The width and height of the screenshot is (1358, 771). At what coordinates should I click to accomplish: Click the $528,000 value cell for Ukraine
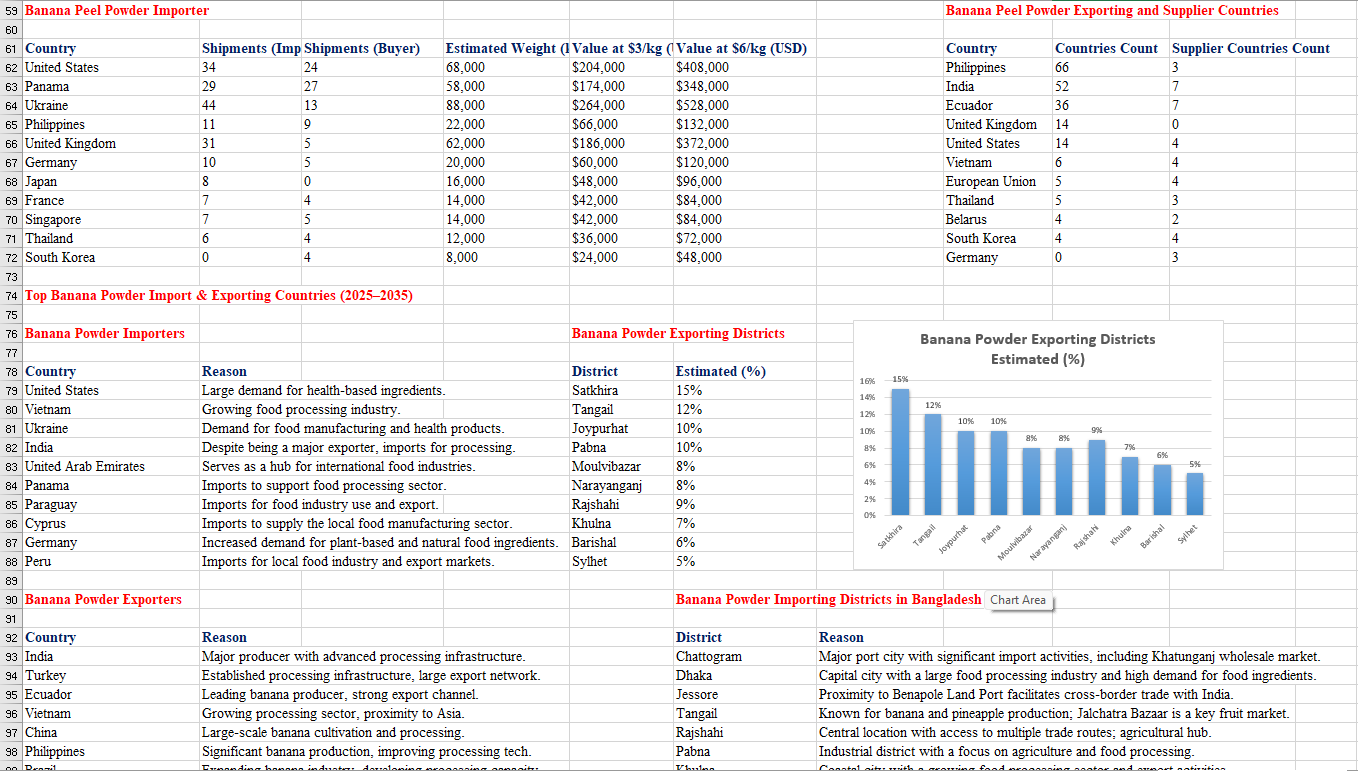[702, 105]
